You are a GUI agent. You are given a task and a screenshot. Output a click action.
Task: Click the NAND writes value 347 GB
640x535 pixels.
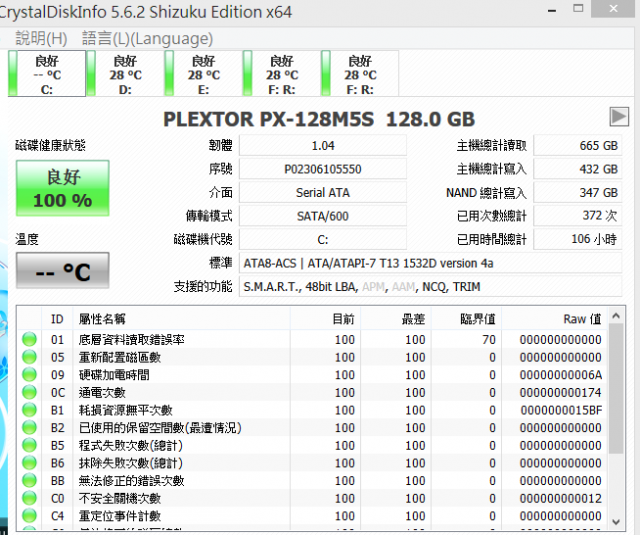pyautogui.click(x=578, y=193)
